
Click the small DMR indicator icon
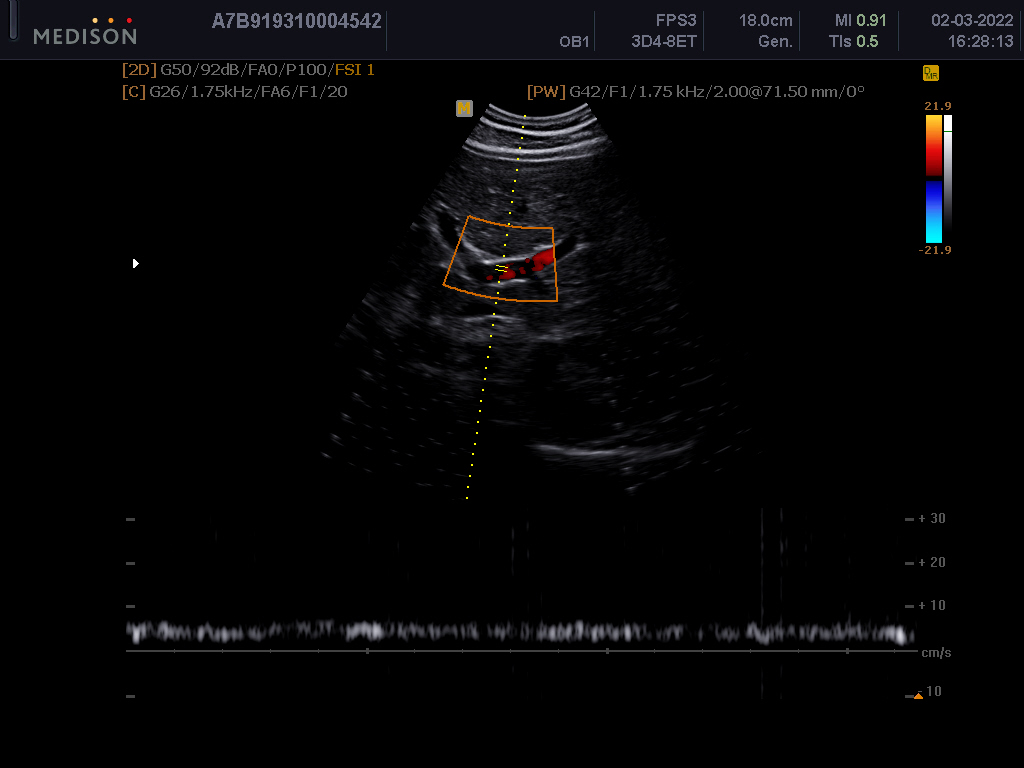point(930,73)
